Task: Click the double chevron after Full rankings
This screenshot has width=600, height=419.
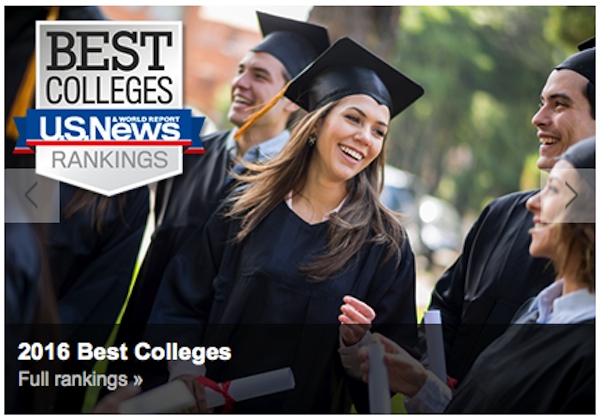Action: point(138,380)
